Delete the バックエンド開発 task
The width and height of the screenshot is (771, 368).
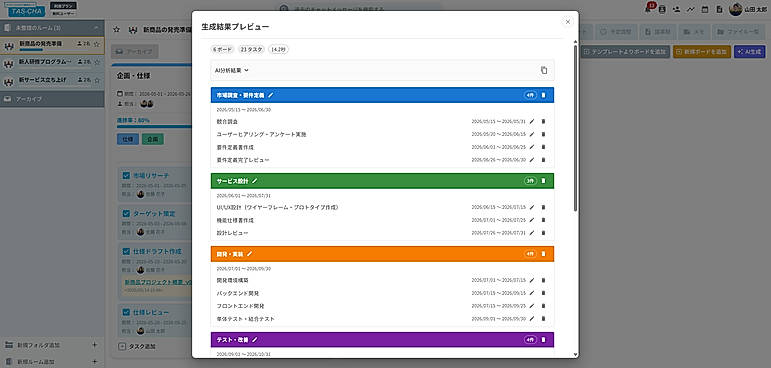(x=543, y=293)
